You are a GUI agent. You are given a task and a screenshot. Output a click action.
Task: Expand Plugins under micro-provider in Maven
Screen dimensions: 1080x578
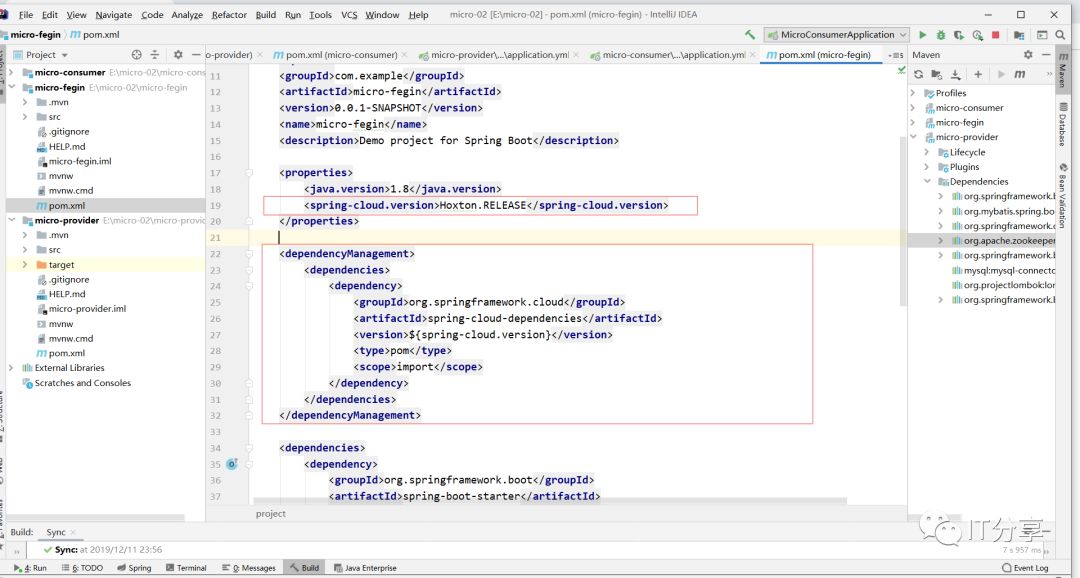click(x=927, y=167)
